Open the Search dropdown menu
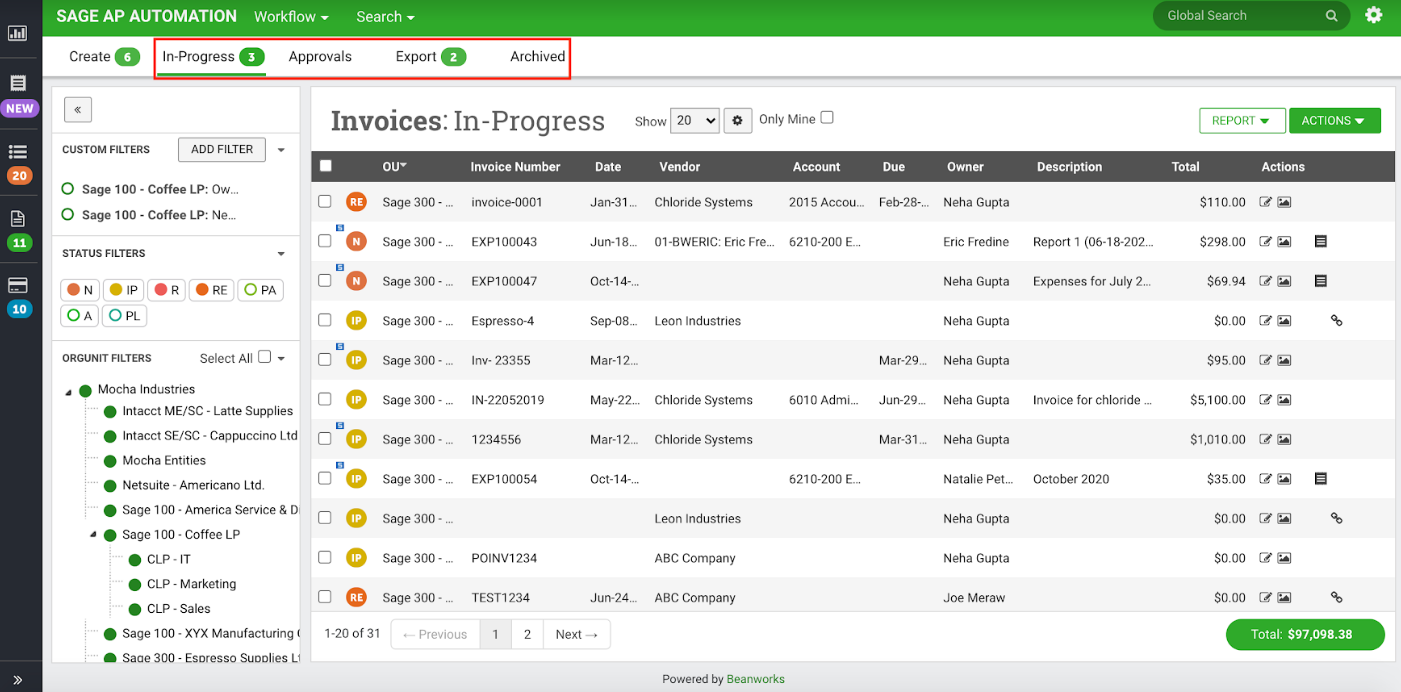The width and height of the screenshot is (1401, 692). (x=385, y=17)
